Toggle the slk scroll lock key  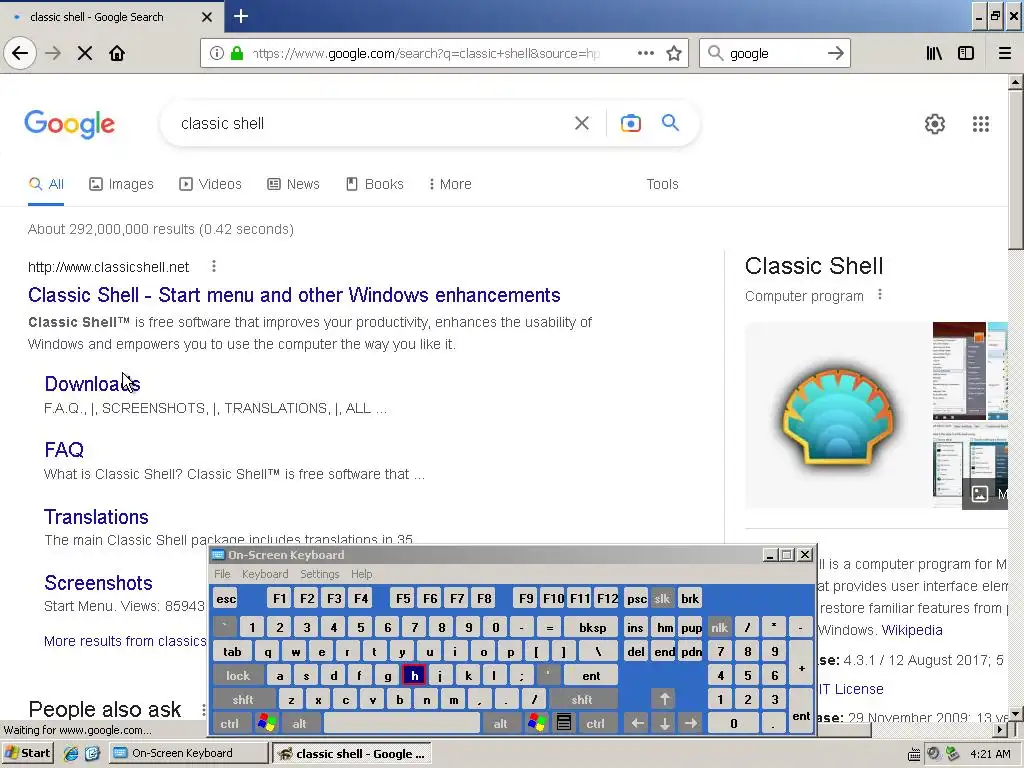point(662,599)
